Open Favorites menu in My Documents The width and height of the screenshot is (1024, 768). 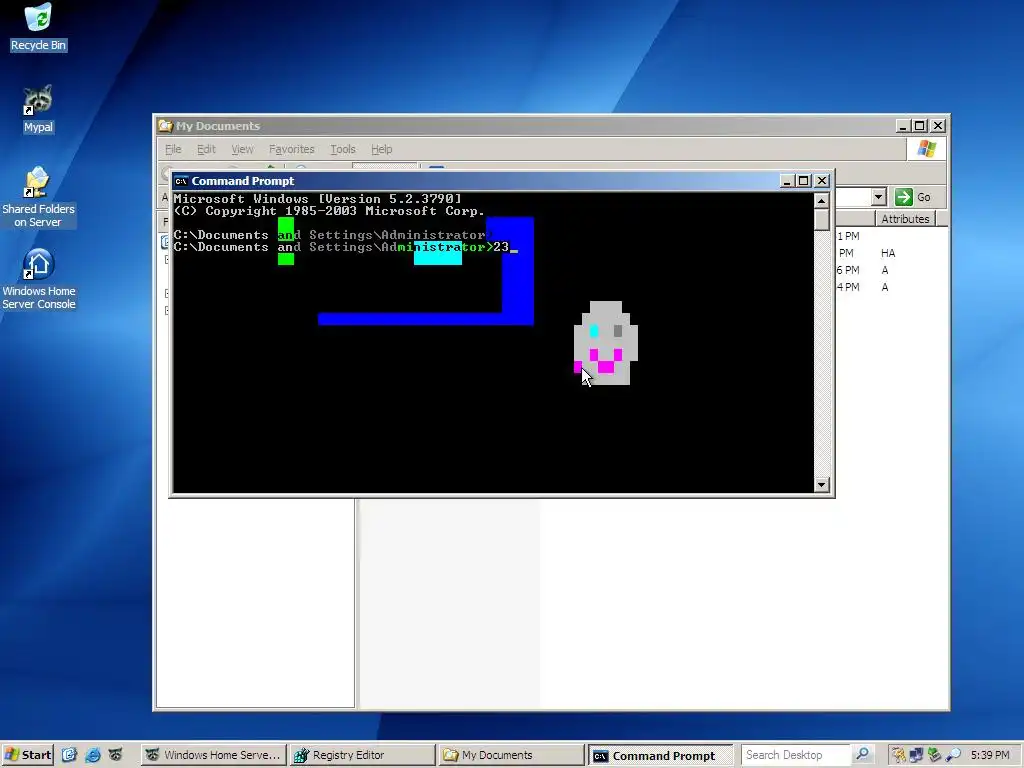291,149
